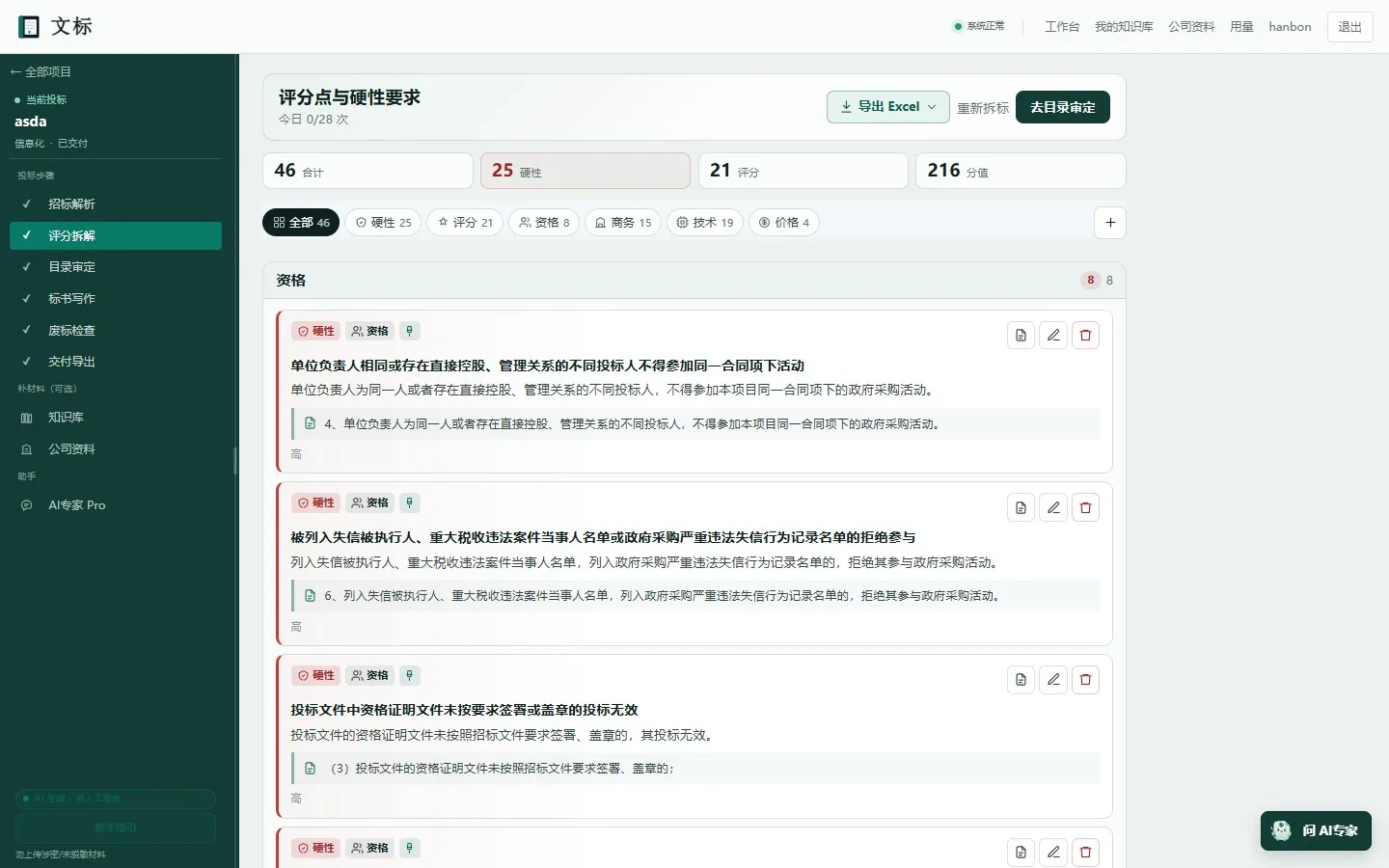Click the green 系统正常 status indicator
This screenshot has height=868, width=1389.
click(x=979, y=26)
